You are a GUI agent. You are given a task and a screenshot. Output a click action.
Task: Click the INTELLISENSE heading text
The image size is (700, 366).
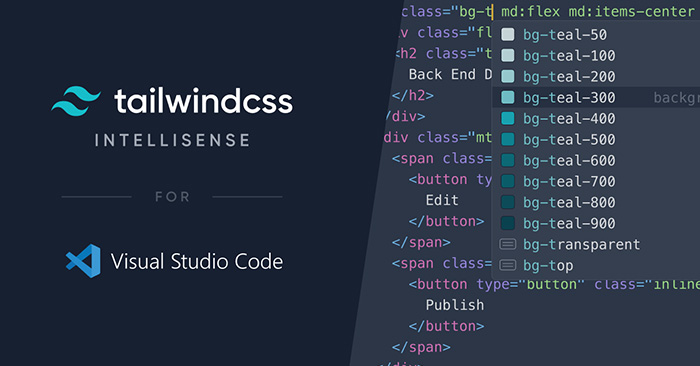(172, 140)
